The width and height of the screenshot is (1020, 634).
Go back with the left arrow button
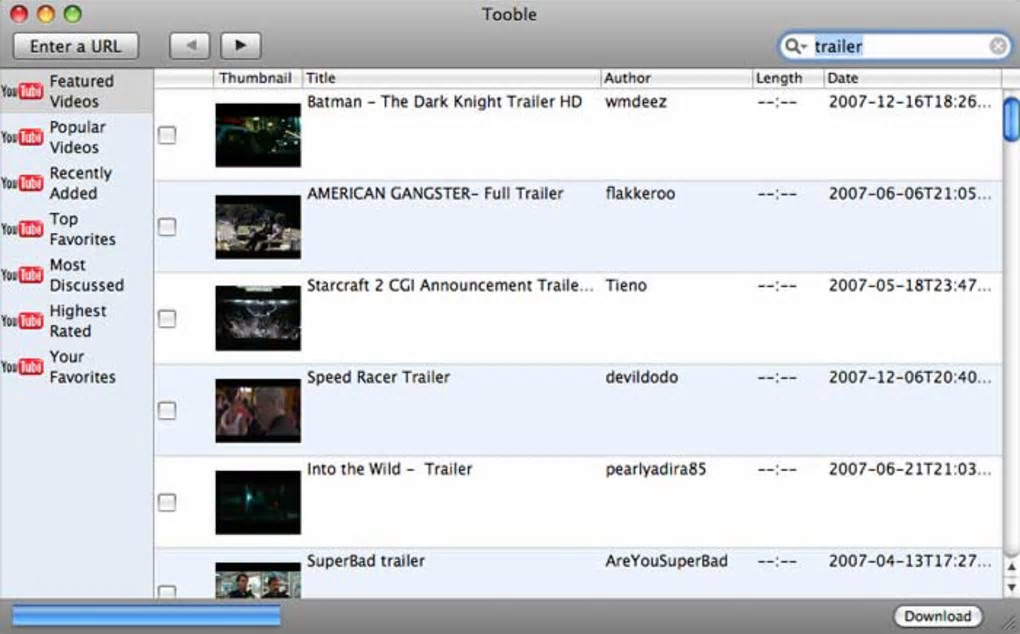point(190,46)
